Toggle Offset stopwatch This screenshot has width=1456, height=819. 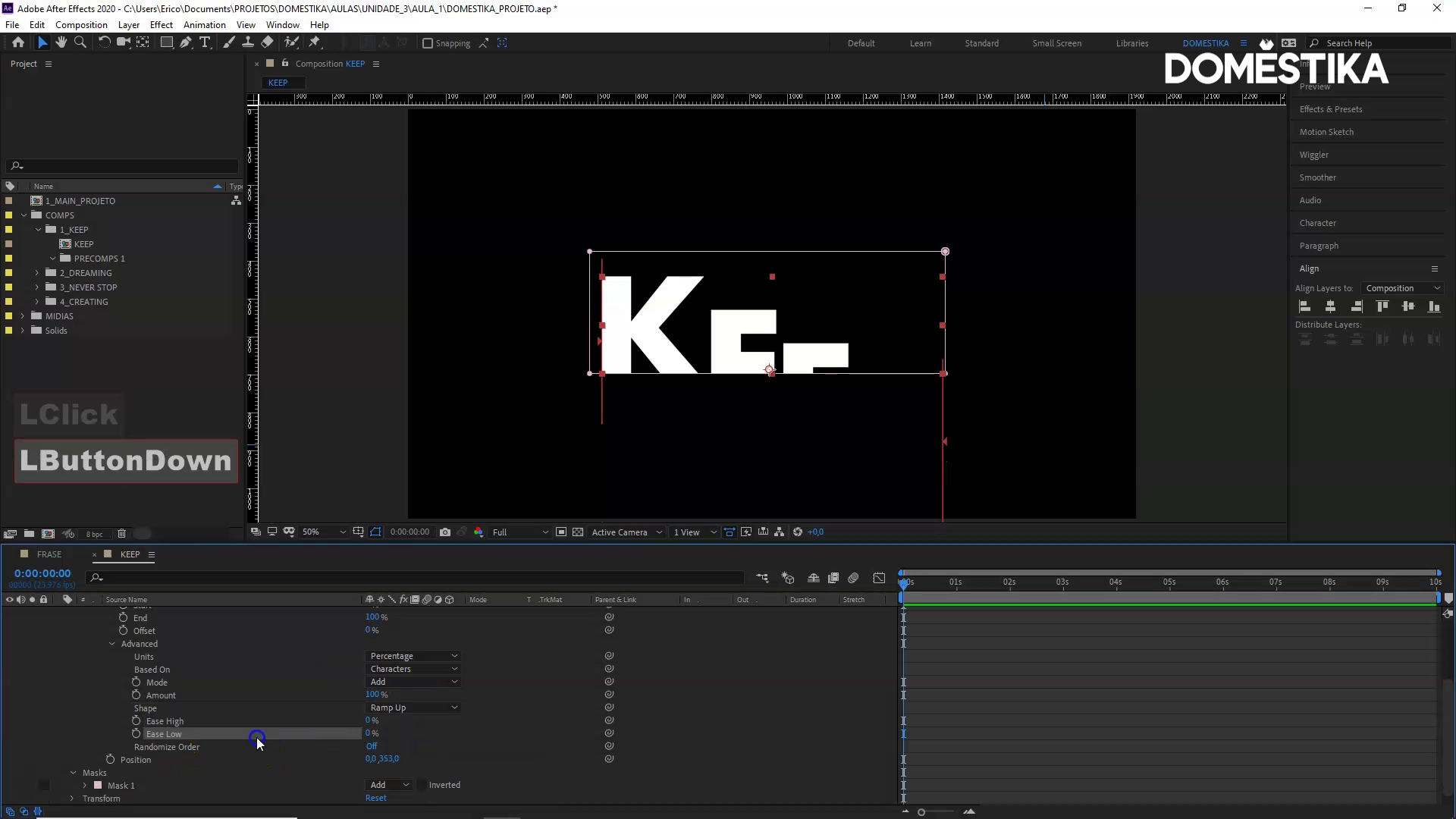click(x=124, y=631)
